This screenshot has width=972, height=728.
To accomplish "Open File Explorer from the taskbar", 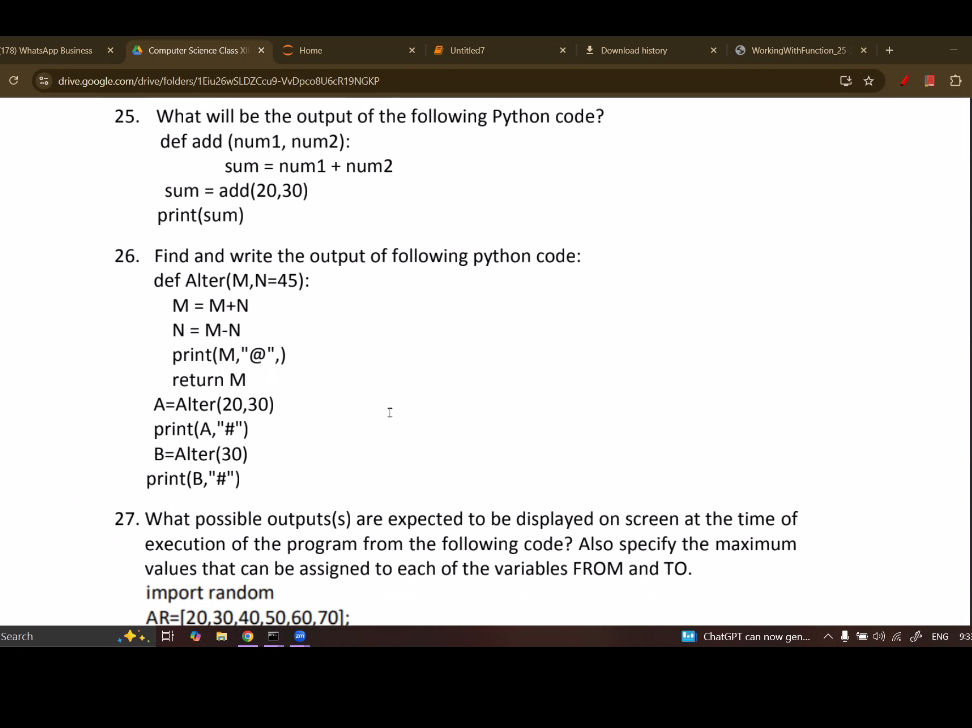I will click(221, 636).
